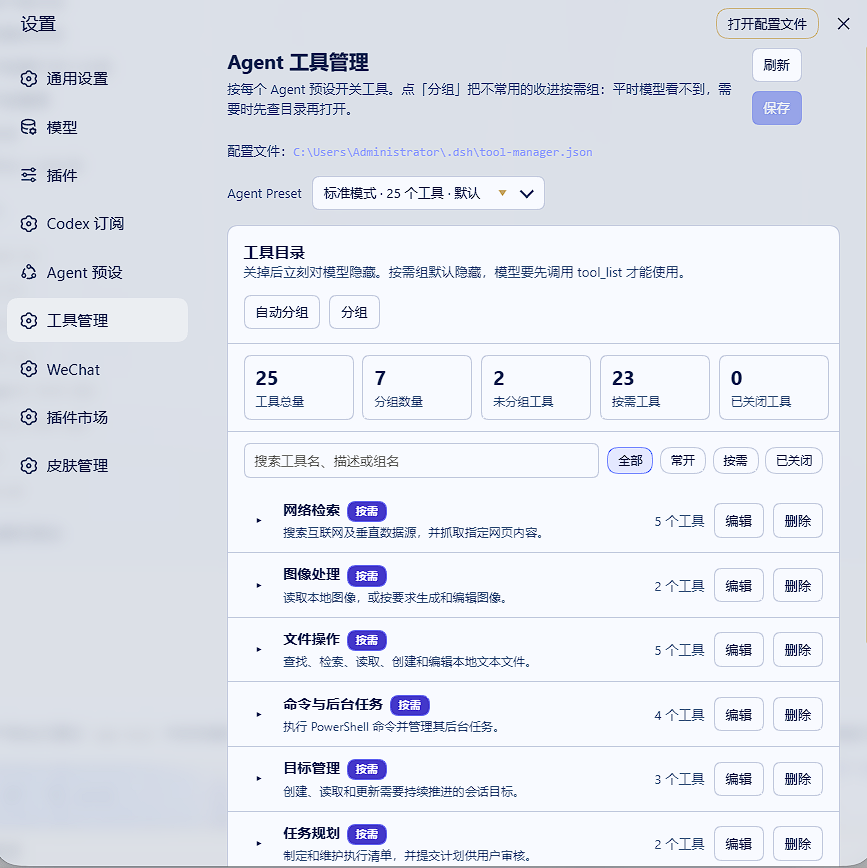The image size is (867, 868).
Task: Open the 模型 settings page
Action: (x=97, y=127)
